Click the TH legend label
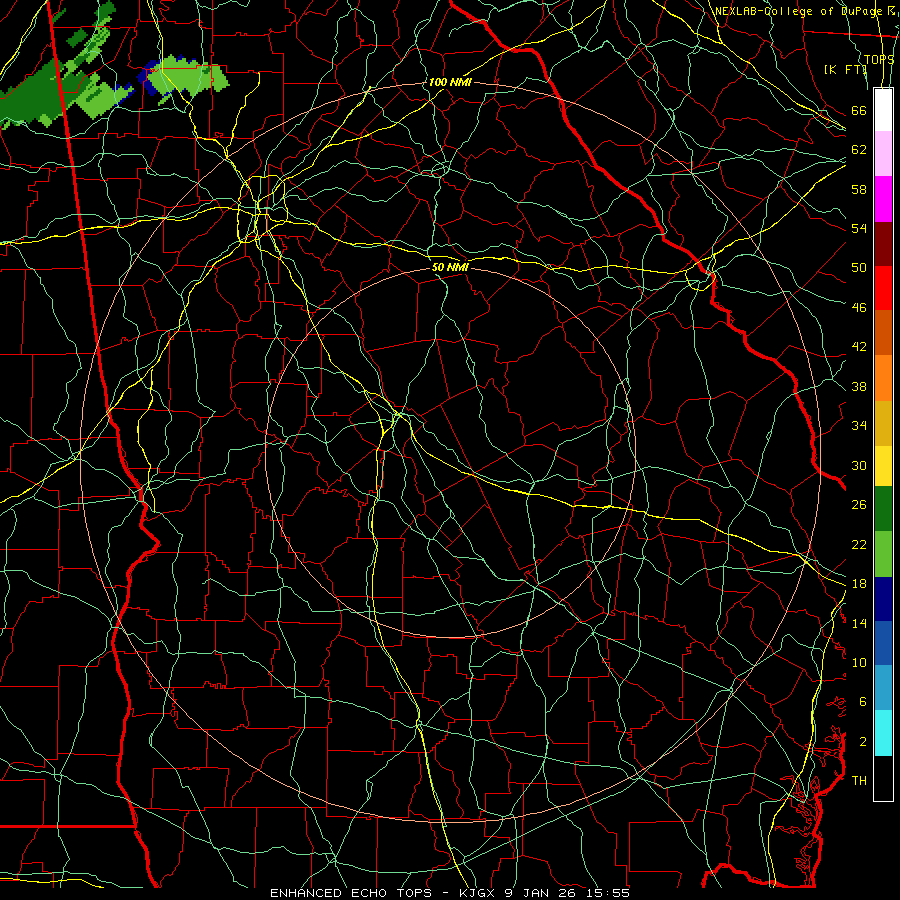This screenshot has width=900, height=900. click(859, 781)
